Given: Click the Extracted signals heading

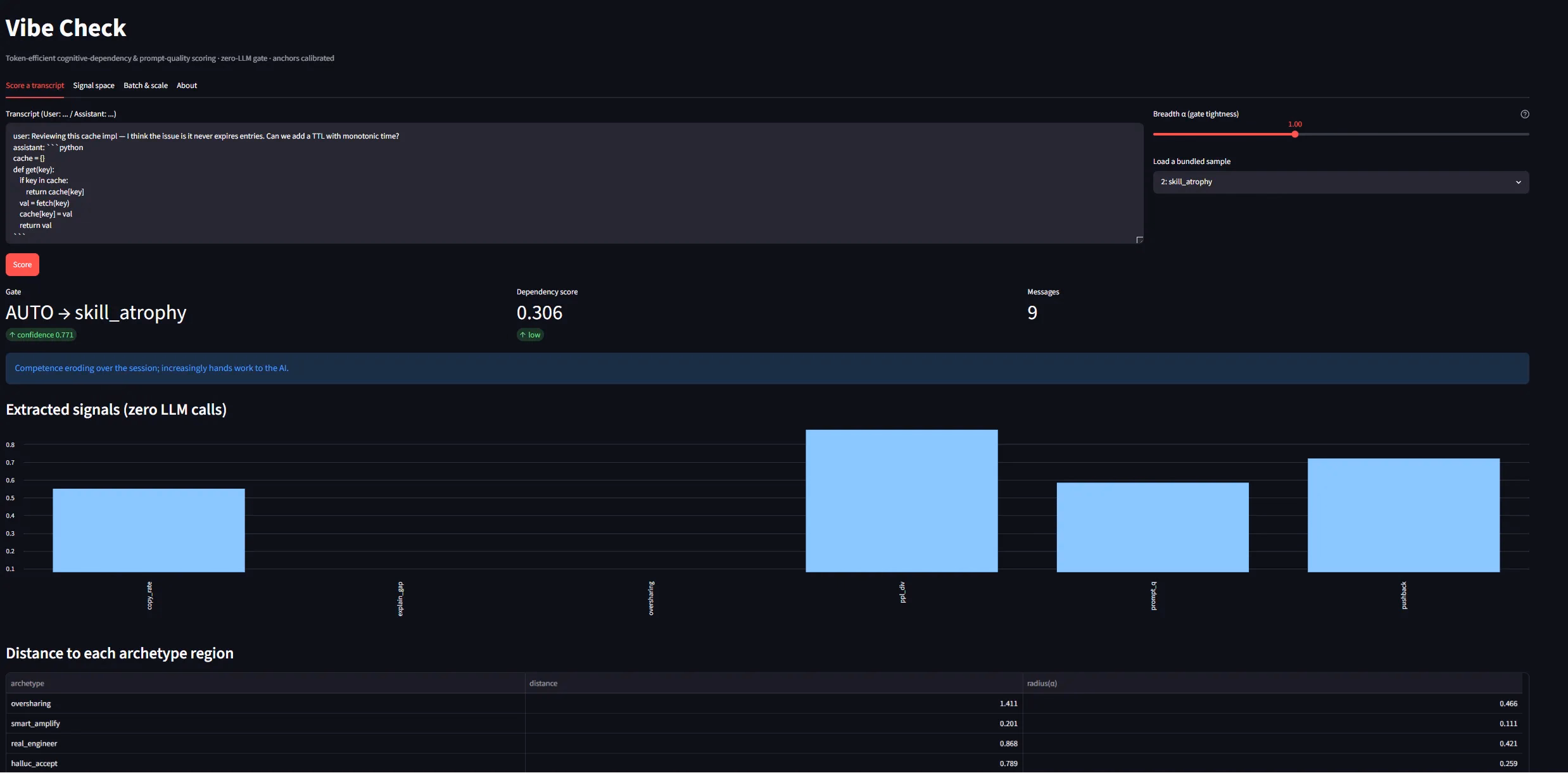Looking at the screenshot, I should tap(116, 410).
